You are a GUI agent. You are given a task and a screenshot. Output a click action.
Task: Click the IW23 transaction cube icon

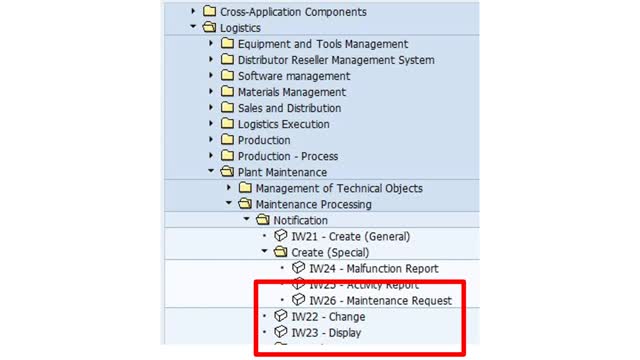(281, 332)
